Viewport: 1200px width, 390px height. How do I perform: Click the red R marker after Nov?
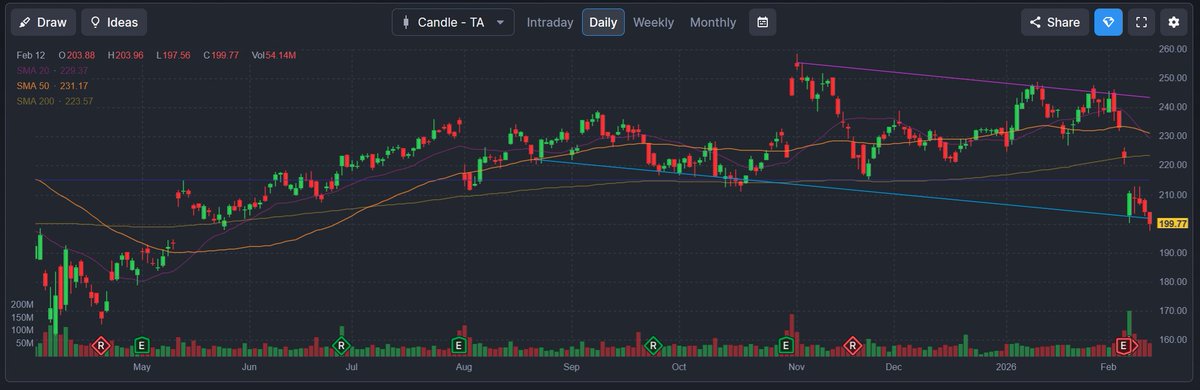[853, 345]
